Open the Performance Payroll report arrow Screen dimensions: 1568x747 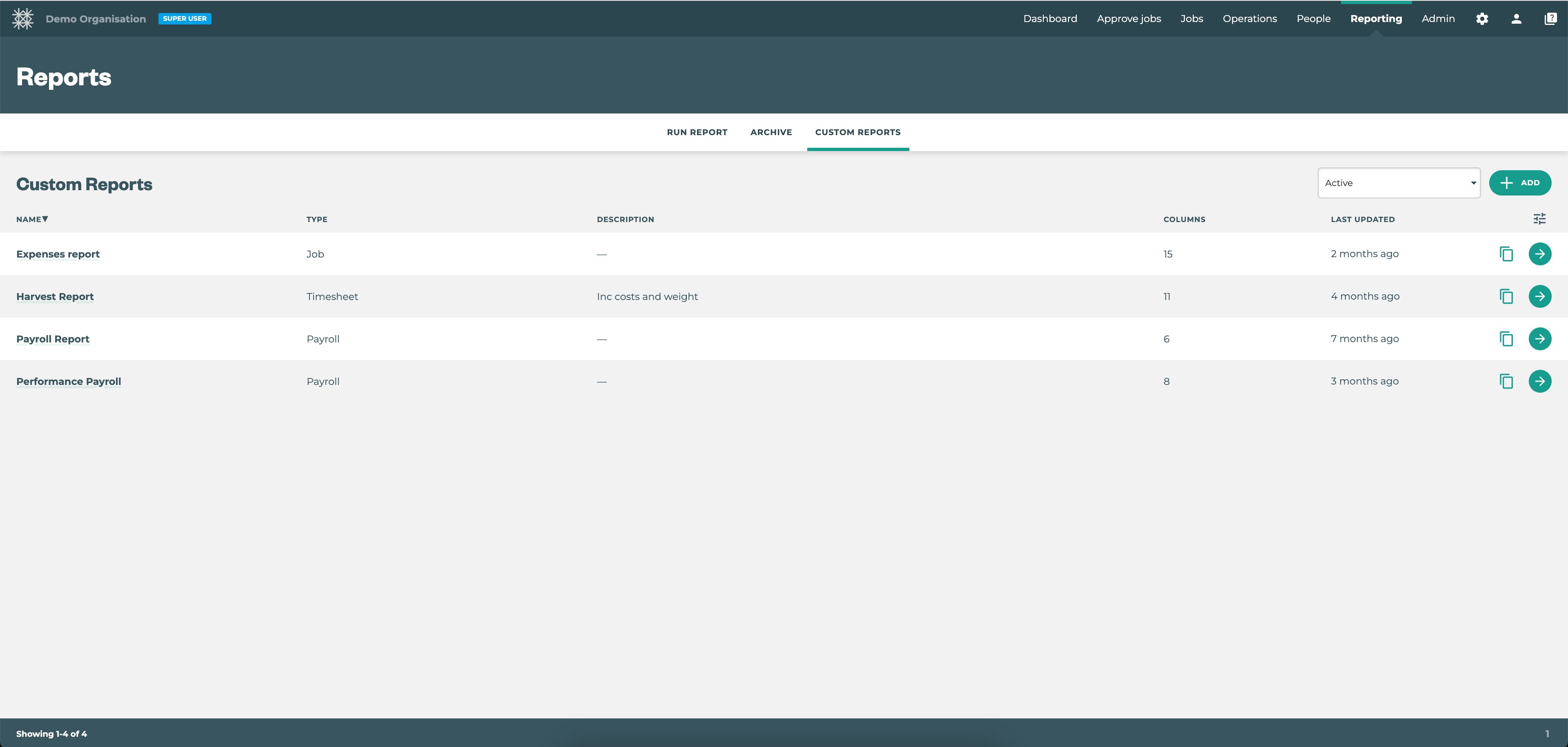[1540, 381]
